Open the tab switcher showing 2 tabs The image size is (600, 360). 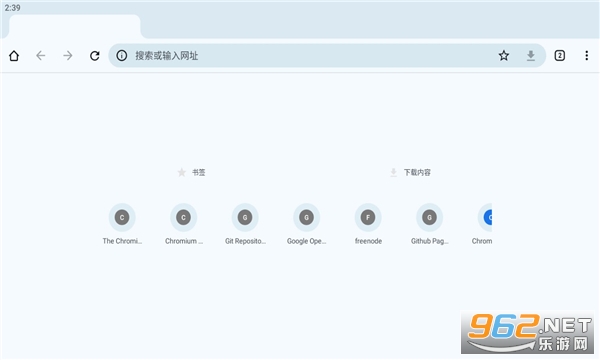click(x=559, y=56)
